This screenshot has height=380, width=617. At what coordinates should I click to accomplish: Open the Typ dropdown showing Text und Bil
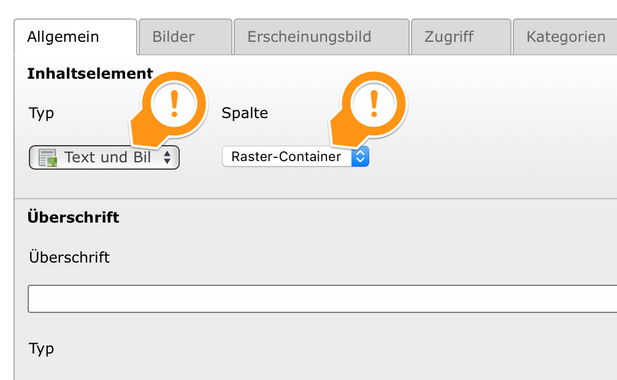[x=104, y=158]
